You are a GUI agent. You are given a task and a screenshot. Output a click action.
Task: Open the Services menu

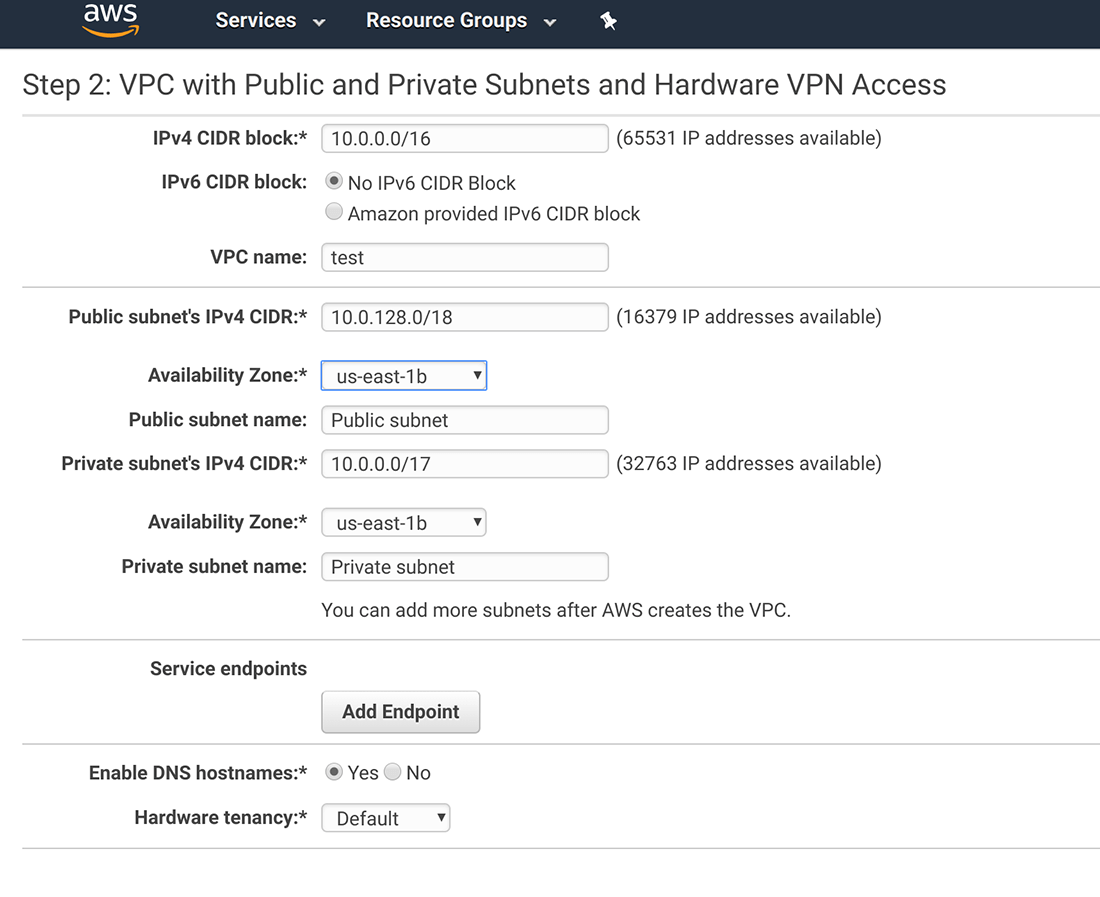point(256,20)
